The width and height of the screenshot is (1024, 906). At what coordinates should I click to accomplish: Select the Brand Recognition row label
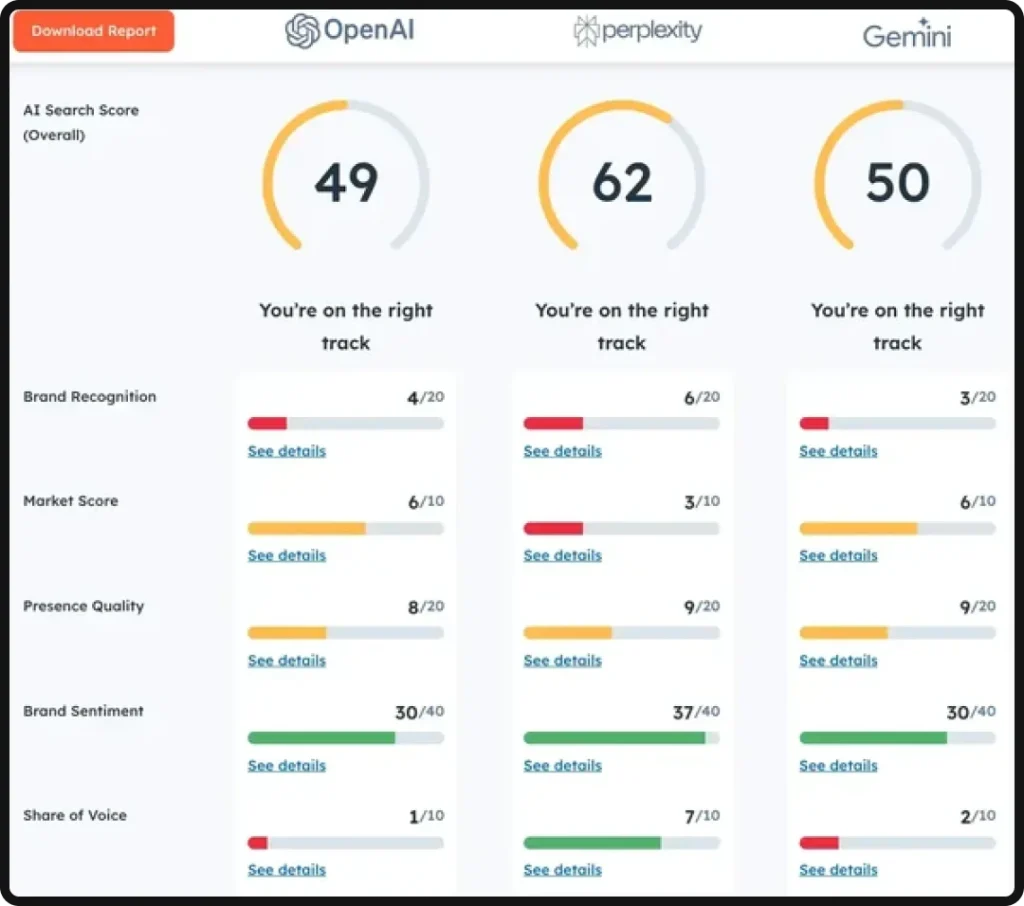pyautogui.click(x=89, y=397)
